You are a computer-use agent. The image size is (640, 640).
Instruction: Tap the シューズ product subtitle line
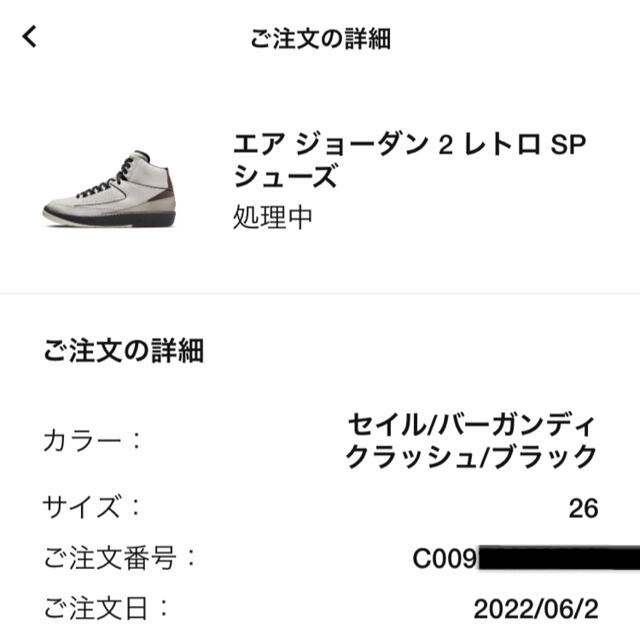click(x=285, y=176)
